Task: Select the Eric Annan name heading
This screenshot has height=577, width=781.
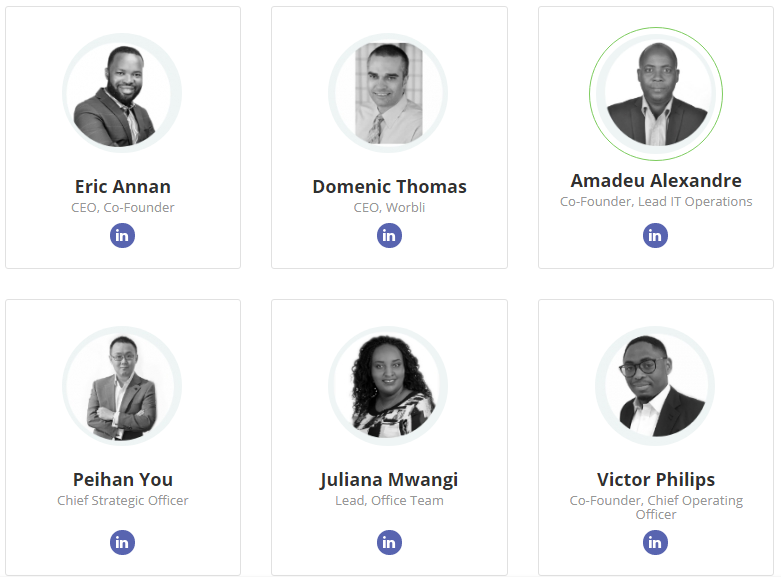Action: click(x=122, y=187)
